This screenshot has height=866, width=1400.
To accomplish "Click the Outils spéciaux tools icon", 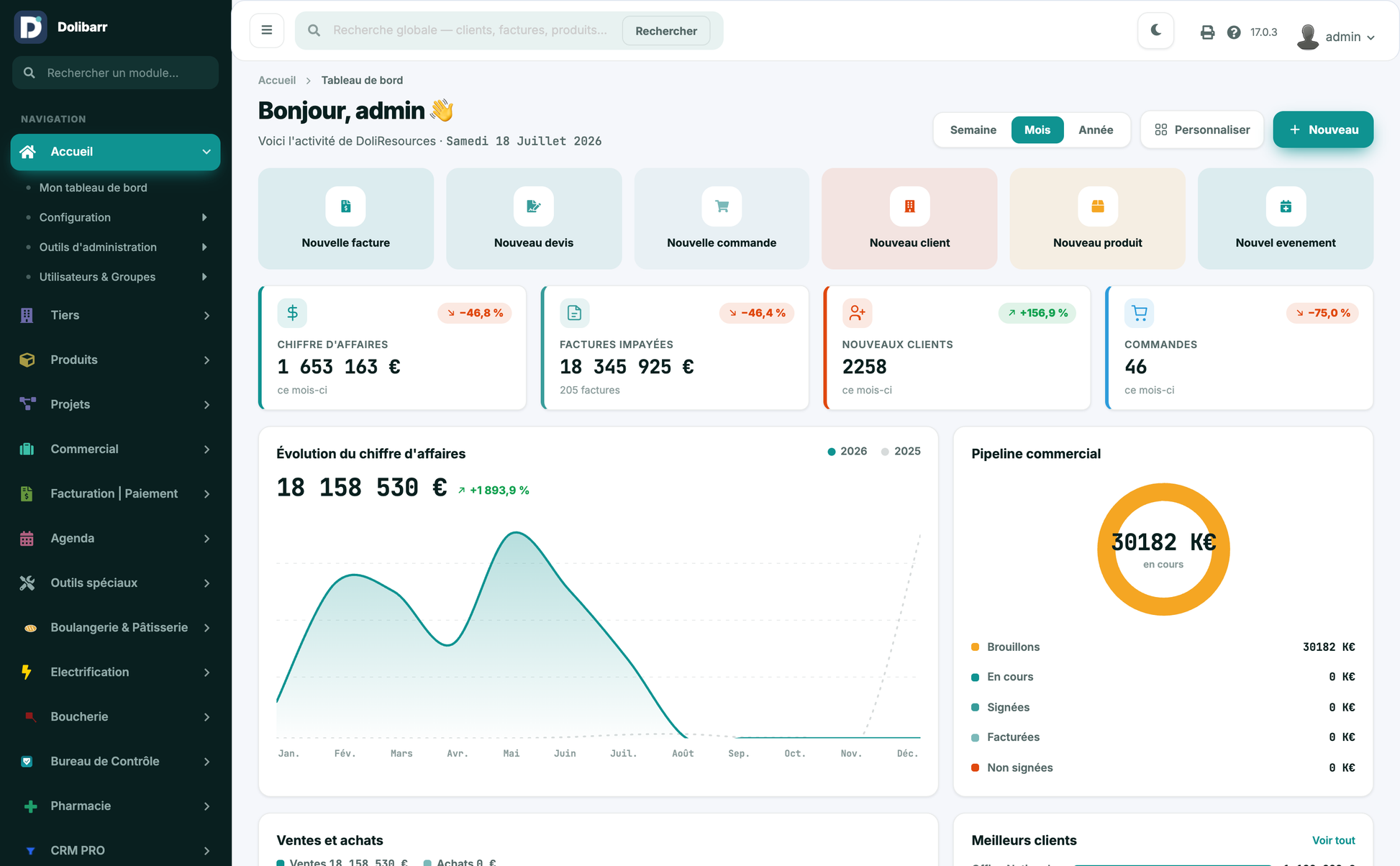I will tap(27, 583).
